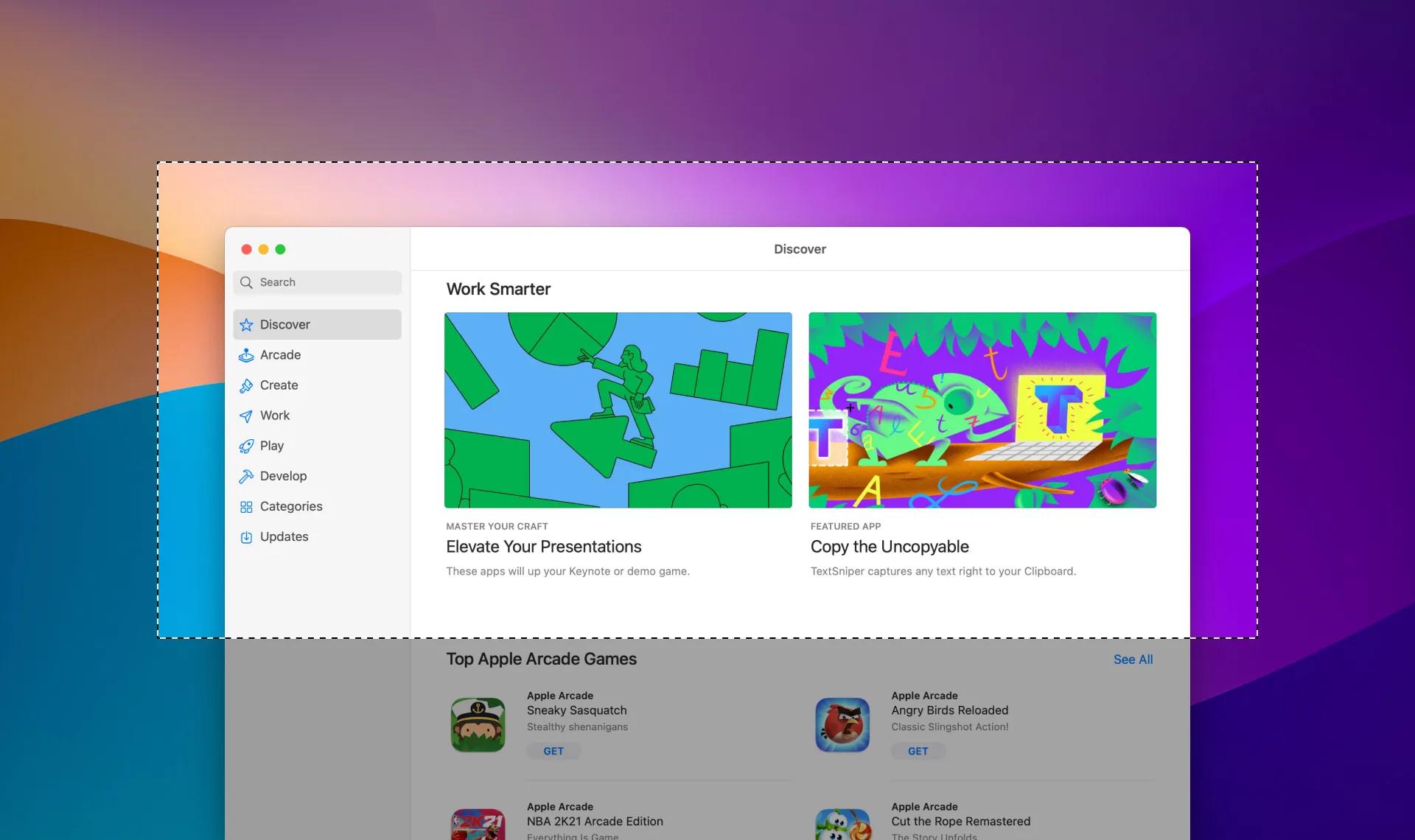Click the NBA 2K21 Arcade Edition title
The width and height of the screenshot is (1415, 840).
coord(595,821)
